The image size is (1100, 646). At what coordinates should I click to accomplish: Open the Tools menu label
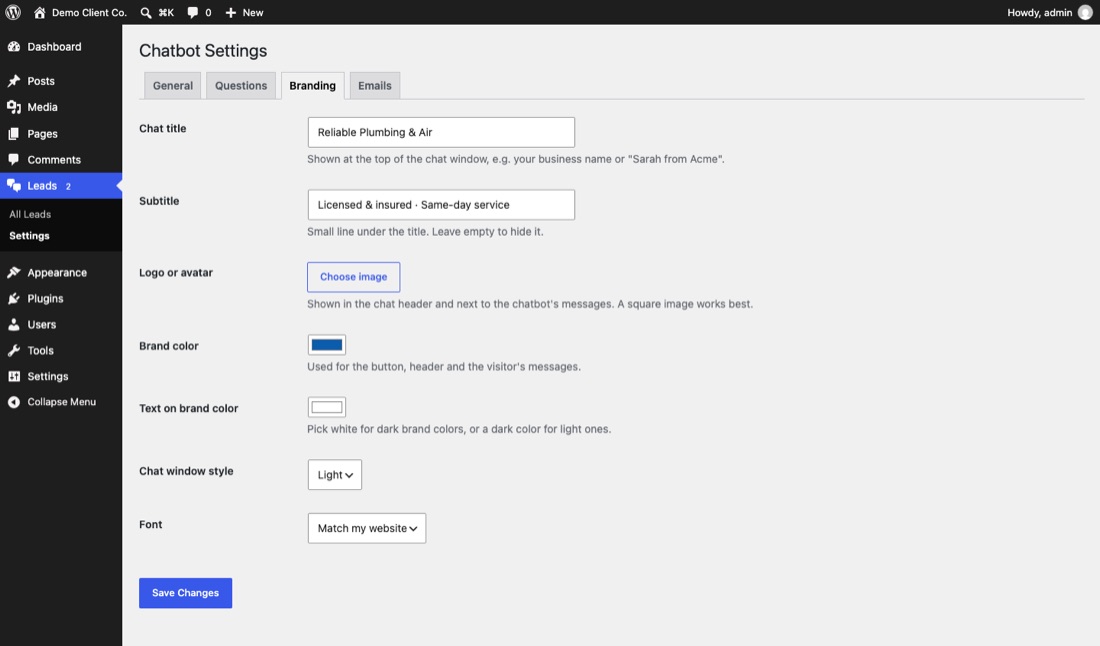click(x=40, y=350)
